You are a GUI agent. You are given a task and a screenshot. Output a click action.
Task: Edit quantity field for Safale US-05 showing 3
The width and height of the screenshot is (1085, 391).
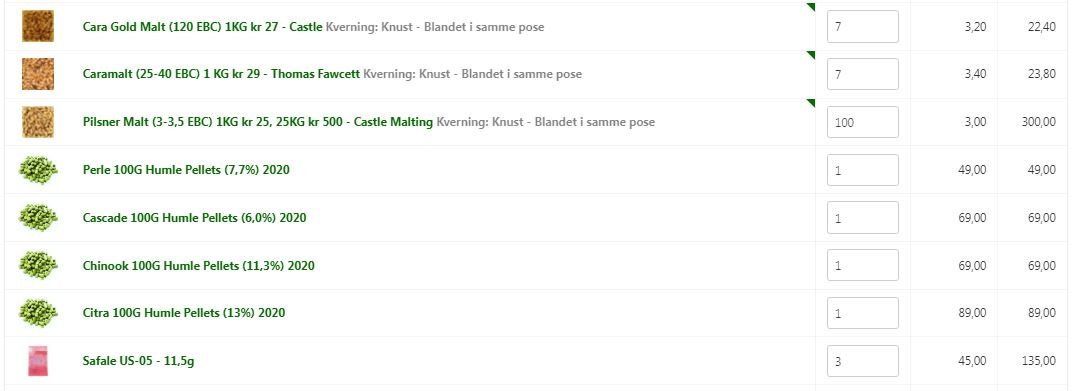863,361
